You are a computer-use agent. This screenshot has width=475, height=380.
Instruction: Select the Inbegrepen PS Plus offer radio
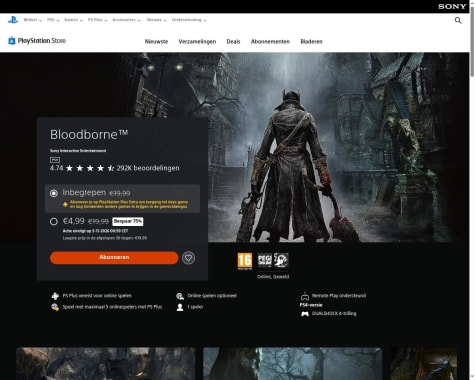54,193
